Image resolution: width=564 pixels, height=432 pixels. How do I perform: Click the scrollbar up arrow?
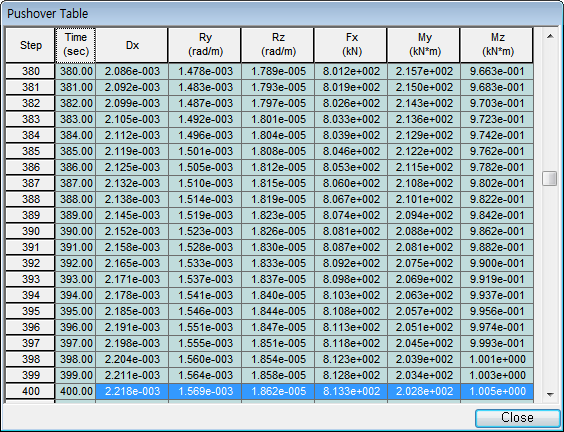[550, 36]
